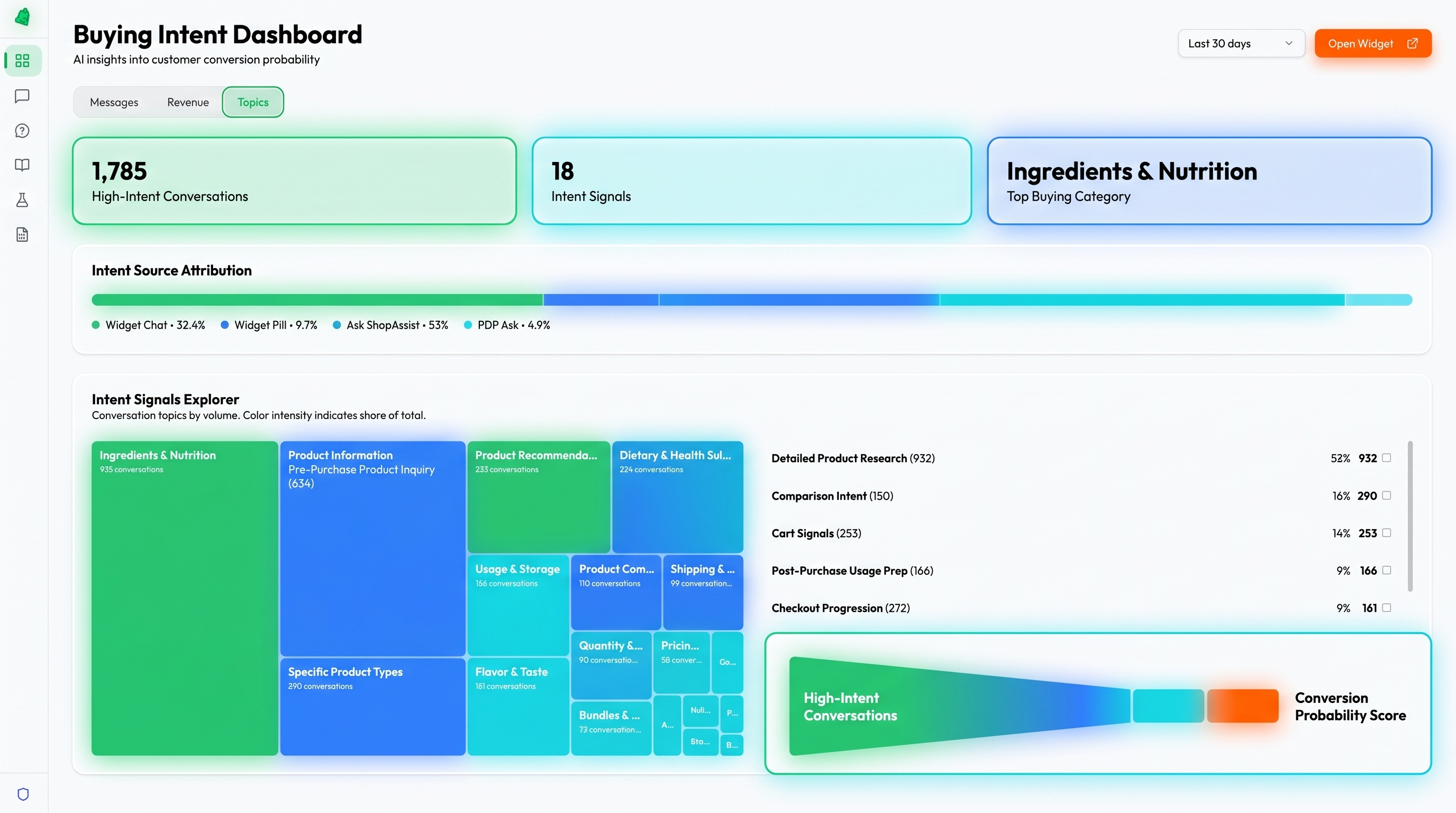Select the Pricin... 58 conversations tile
The image size is (1456, 813).
point(681,663)
